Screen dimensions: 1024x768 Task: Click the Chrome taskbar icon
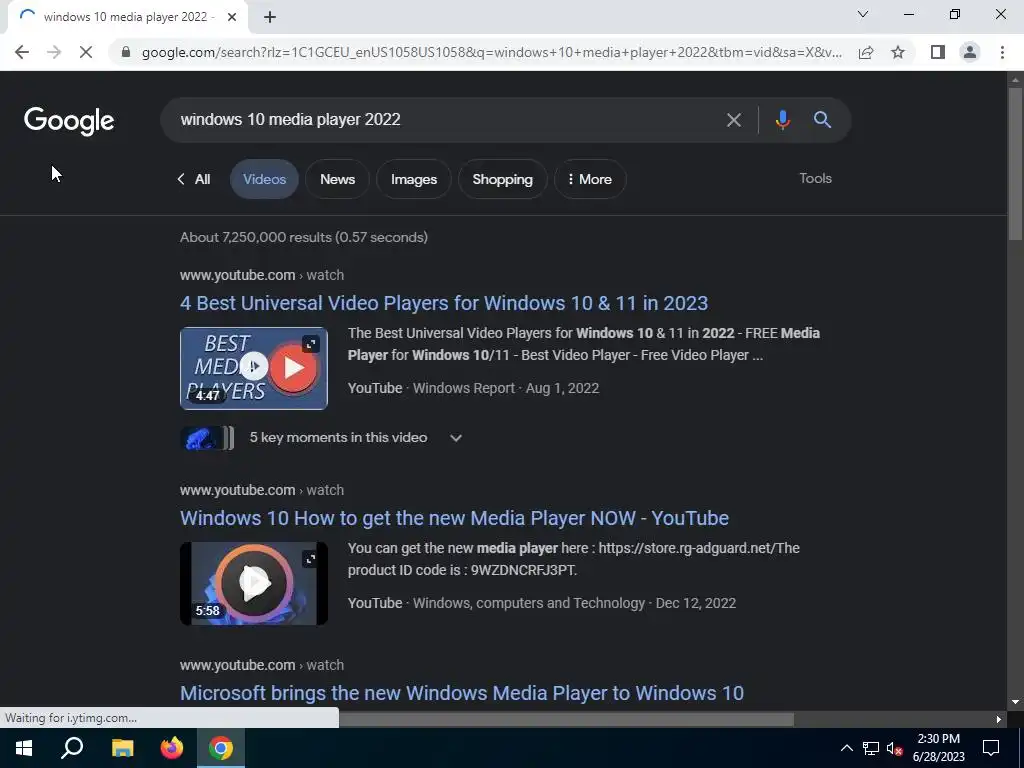(221, 748)
